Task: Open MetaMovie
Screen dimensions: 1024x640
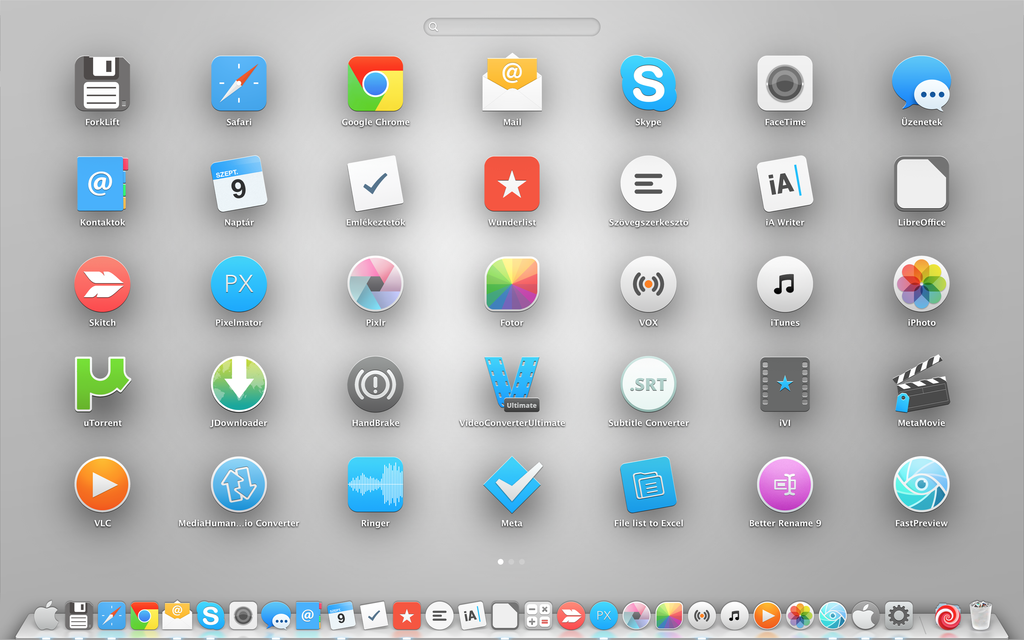Action: pyautogui.click(x=921, y=385)
